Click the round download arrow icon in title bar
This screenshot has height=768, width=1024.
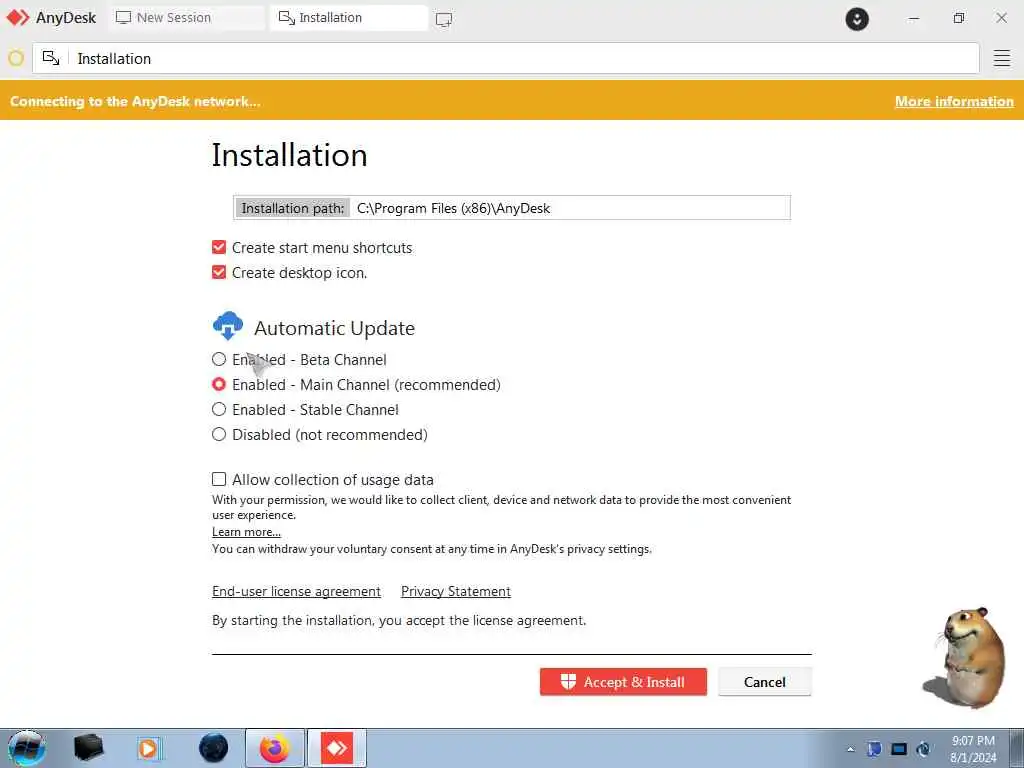tap(857, 19)
